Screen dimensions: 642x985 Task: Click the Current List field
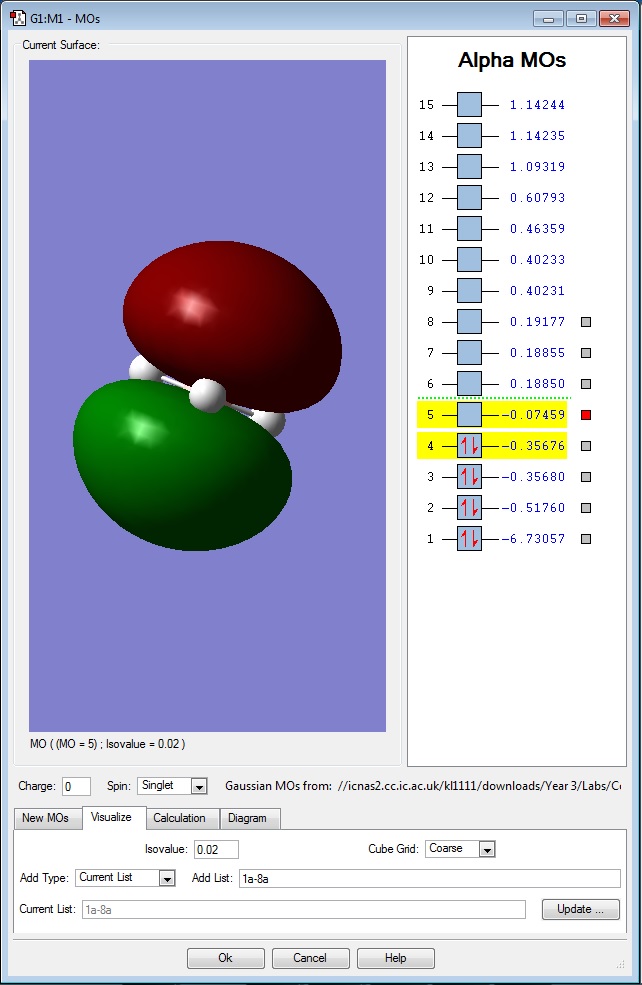(303, 909)
